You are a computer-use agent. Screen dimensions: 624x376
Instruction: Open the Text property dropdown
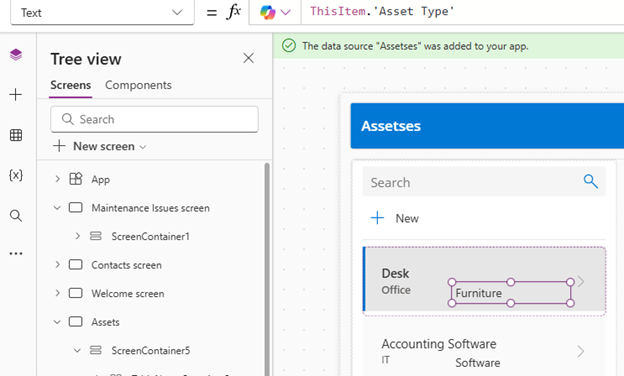click(x=102, y=13)
